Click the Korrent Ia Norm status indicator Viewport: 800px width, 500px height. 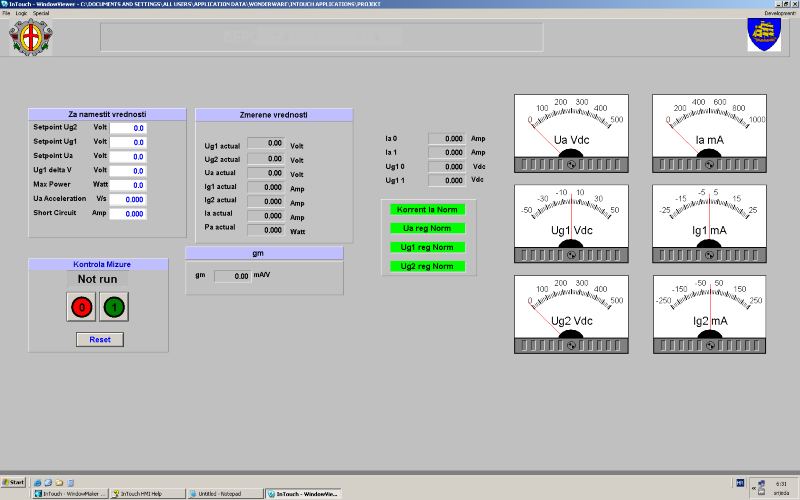429,209
